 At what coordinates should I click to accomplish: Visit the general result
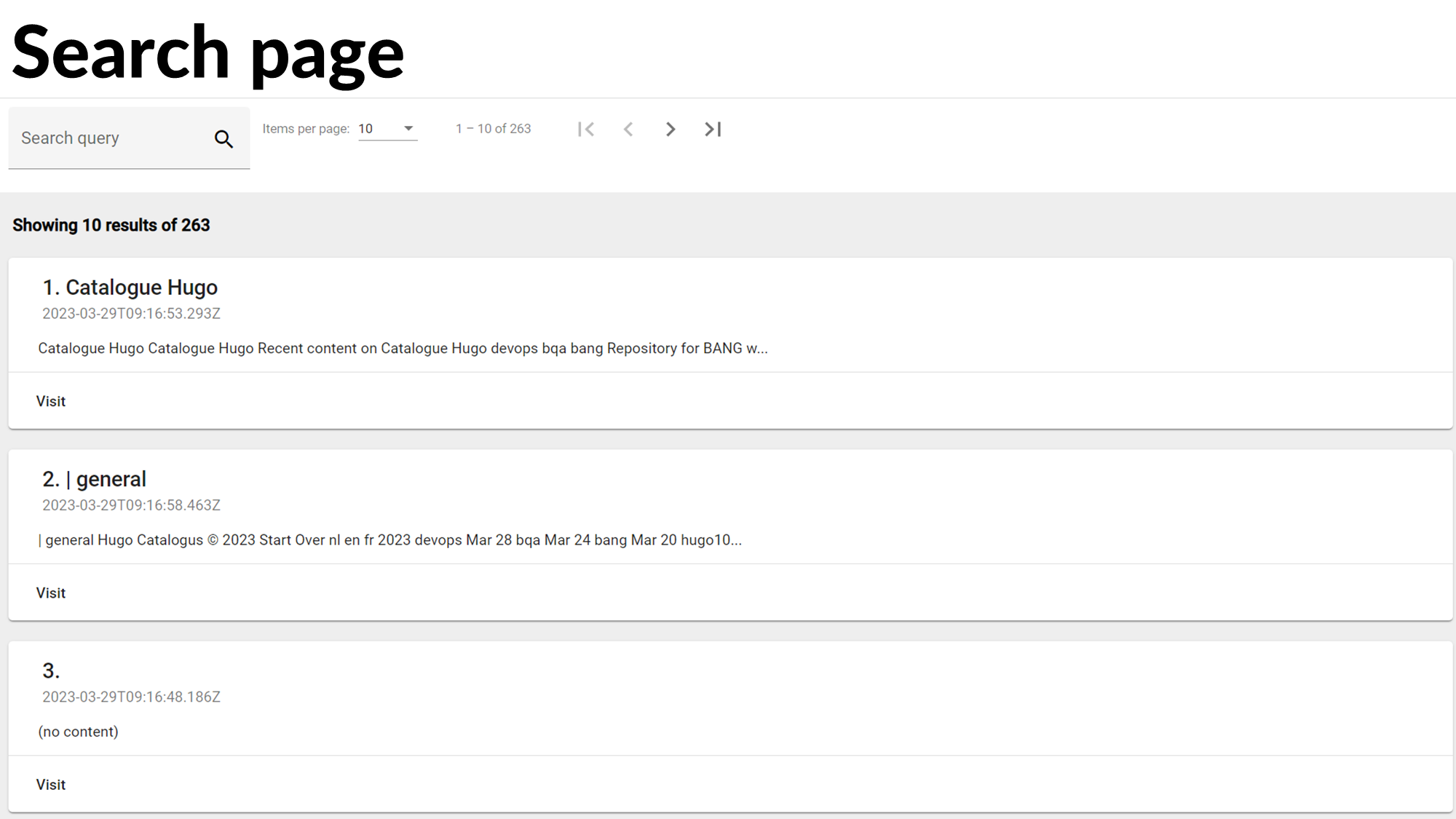[x=51, y=593]
